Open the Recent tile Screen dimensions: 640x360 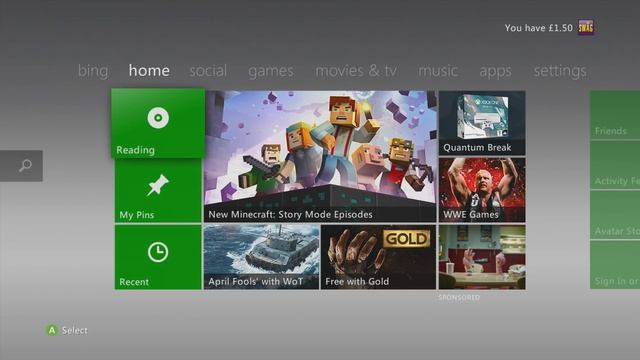[x=158, y=257]
